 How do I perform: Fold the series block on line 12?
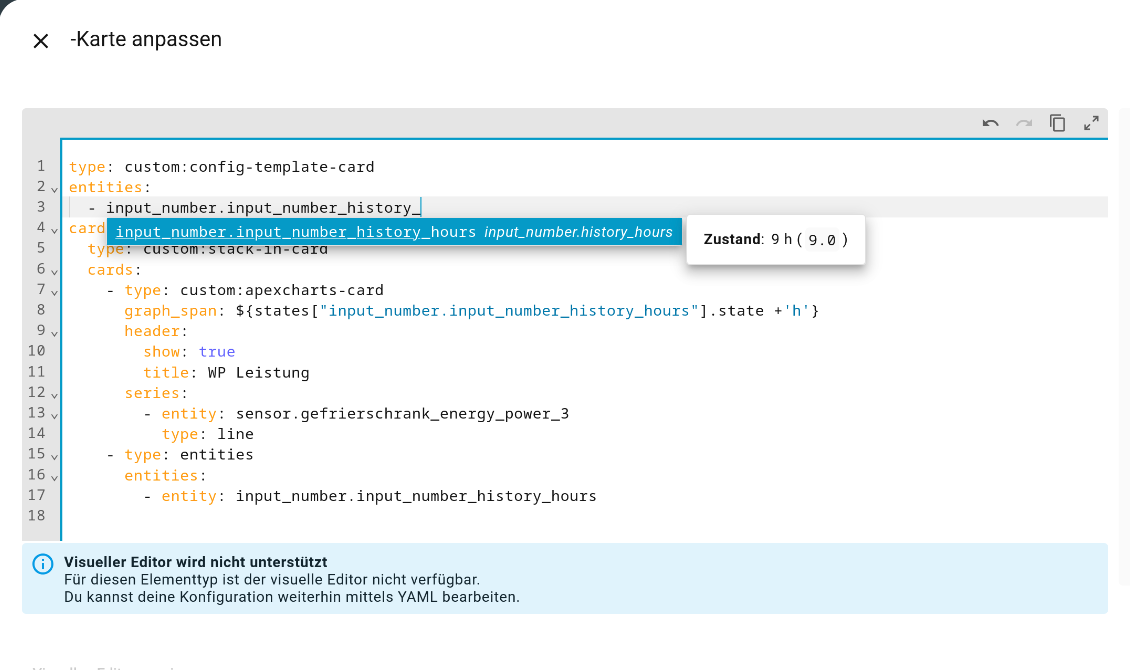54,393
